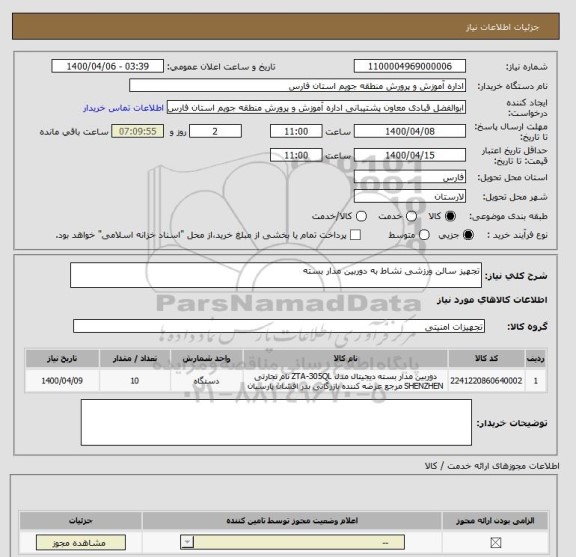The image size is (576, 557).
Task: Click the ZTA-305QL product name cell
Action: [345, 381]
